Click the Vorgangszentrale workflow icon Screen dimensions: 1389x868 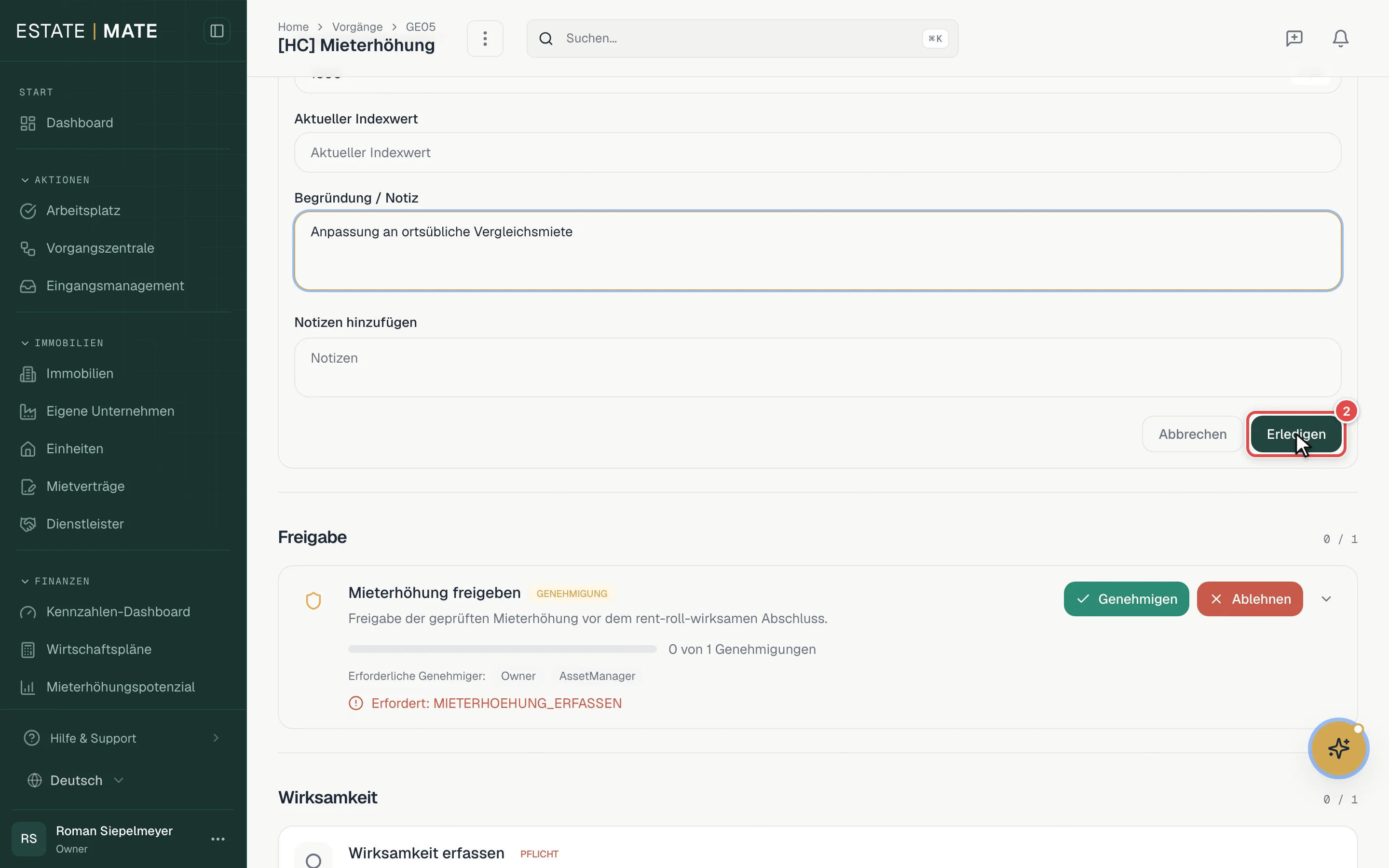pos(28,248)
